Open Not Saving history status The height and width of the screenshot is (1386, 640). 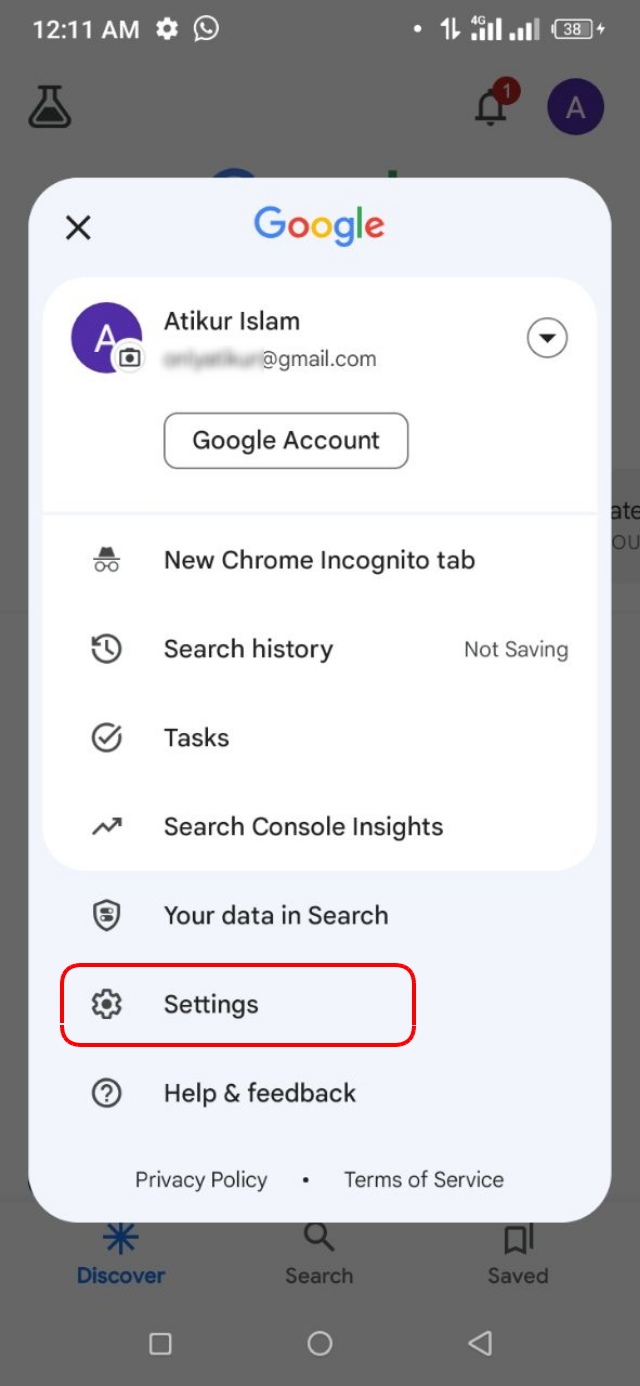click(x=515, y=650)
